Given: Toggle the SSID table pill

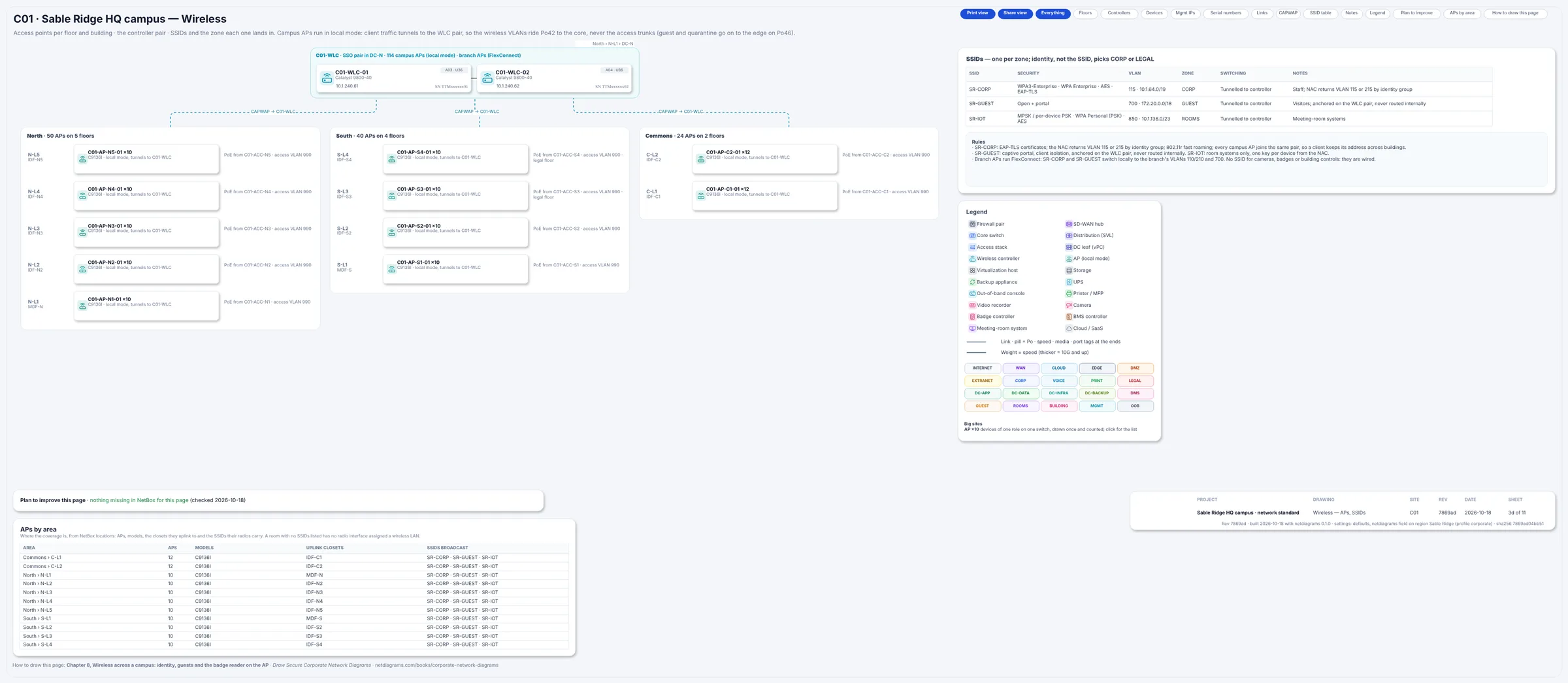Looking at the screenshot, I should [x=1320, y=13].
